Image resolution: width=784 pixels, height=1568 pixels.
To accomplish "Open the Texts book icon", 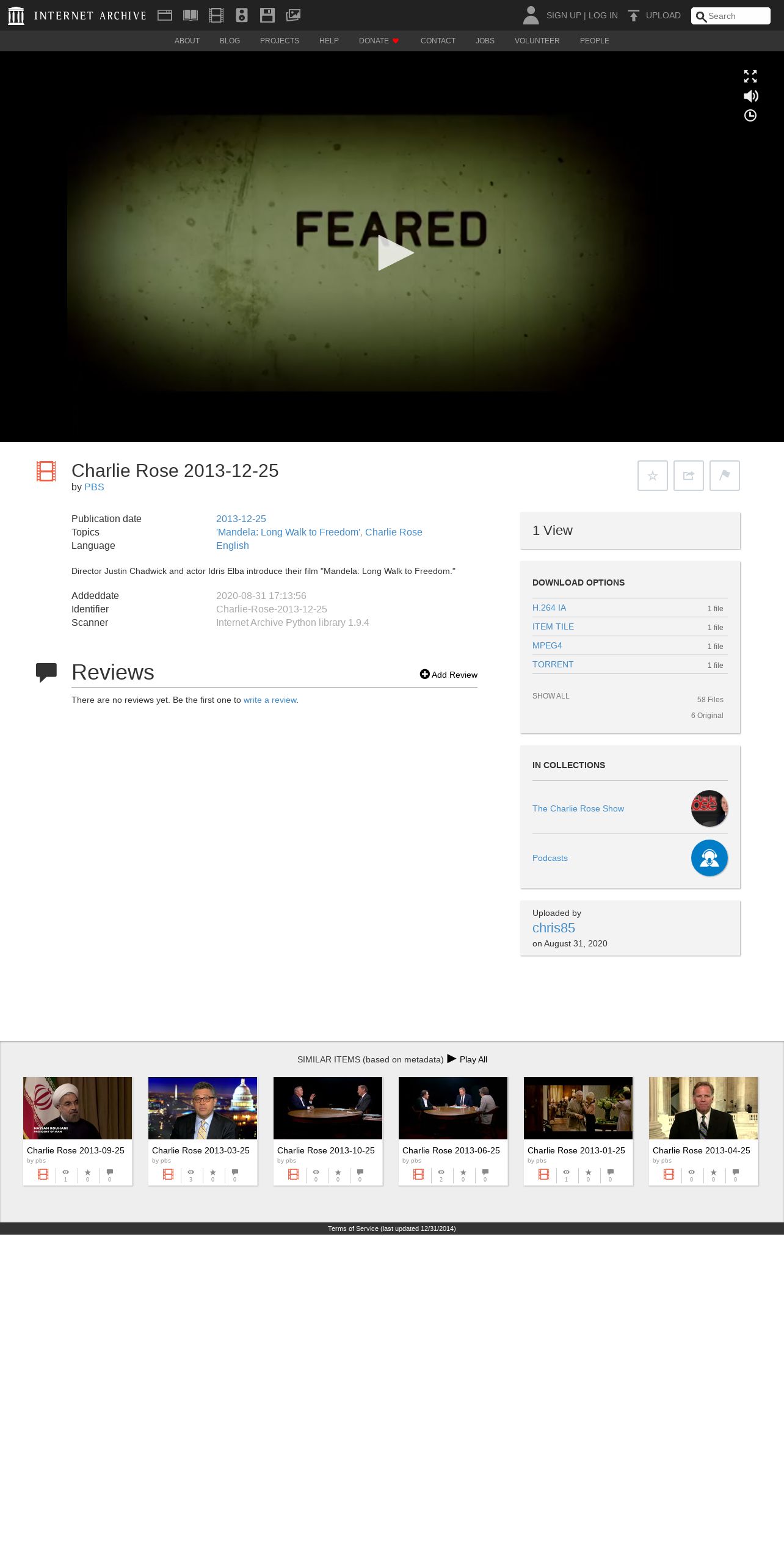I will click(x=191, y=15).
